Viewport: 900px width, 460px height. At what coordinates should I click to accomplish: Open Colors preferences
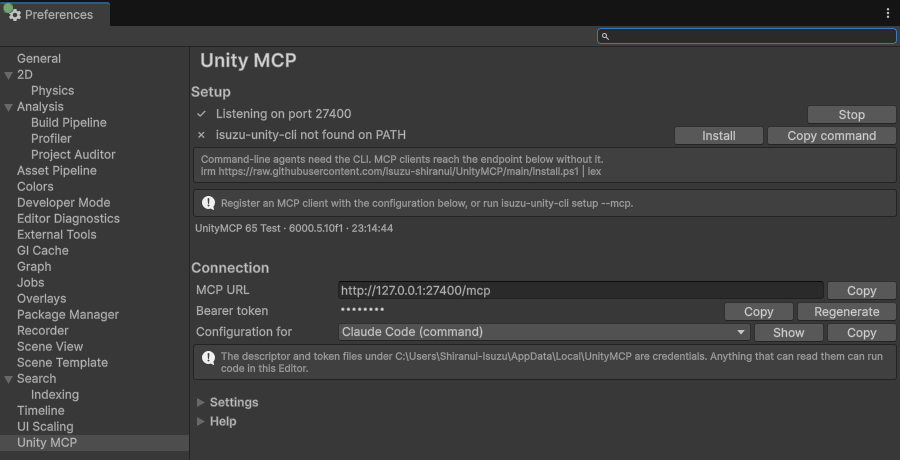pos(35,187)
